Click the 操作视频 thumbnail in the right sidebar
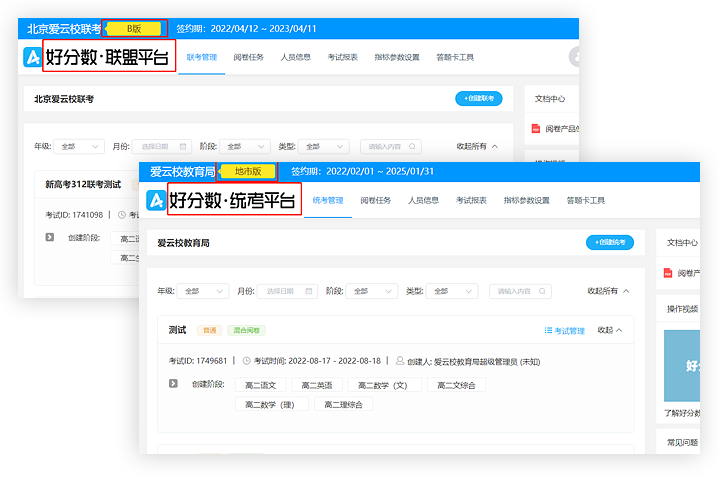The height and width of the screenshot is (480, 720). pos(690,364)
